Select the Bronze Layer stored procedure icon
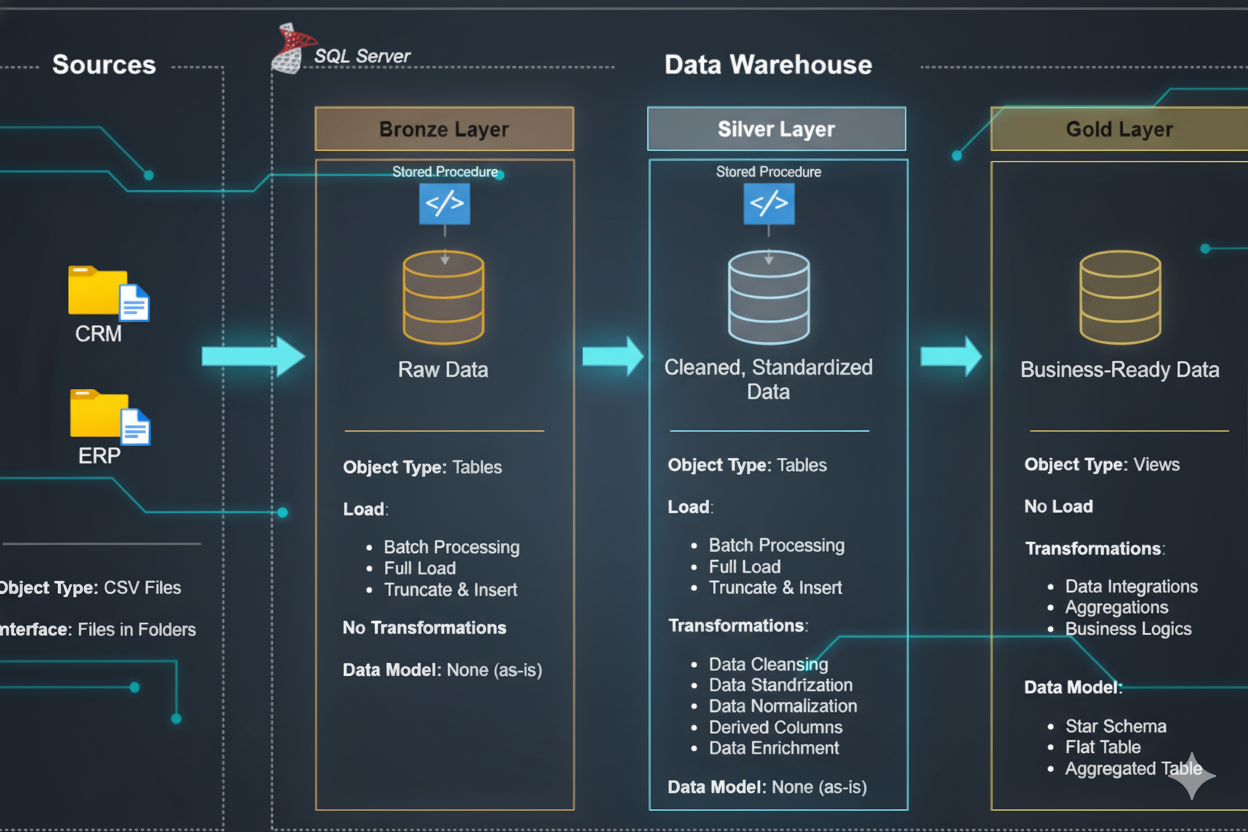 click(444, 204)
